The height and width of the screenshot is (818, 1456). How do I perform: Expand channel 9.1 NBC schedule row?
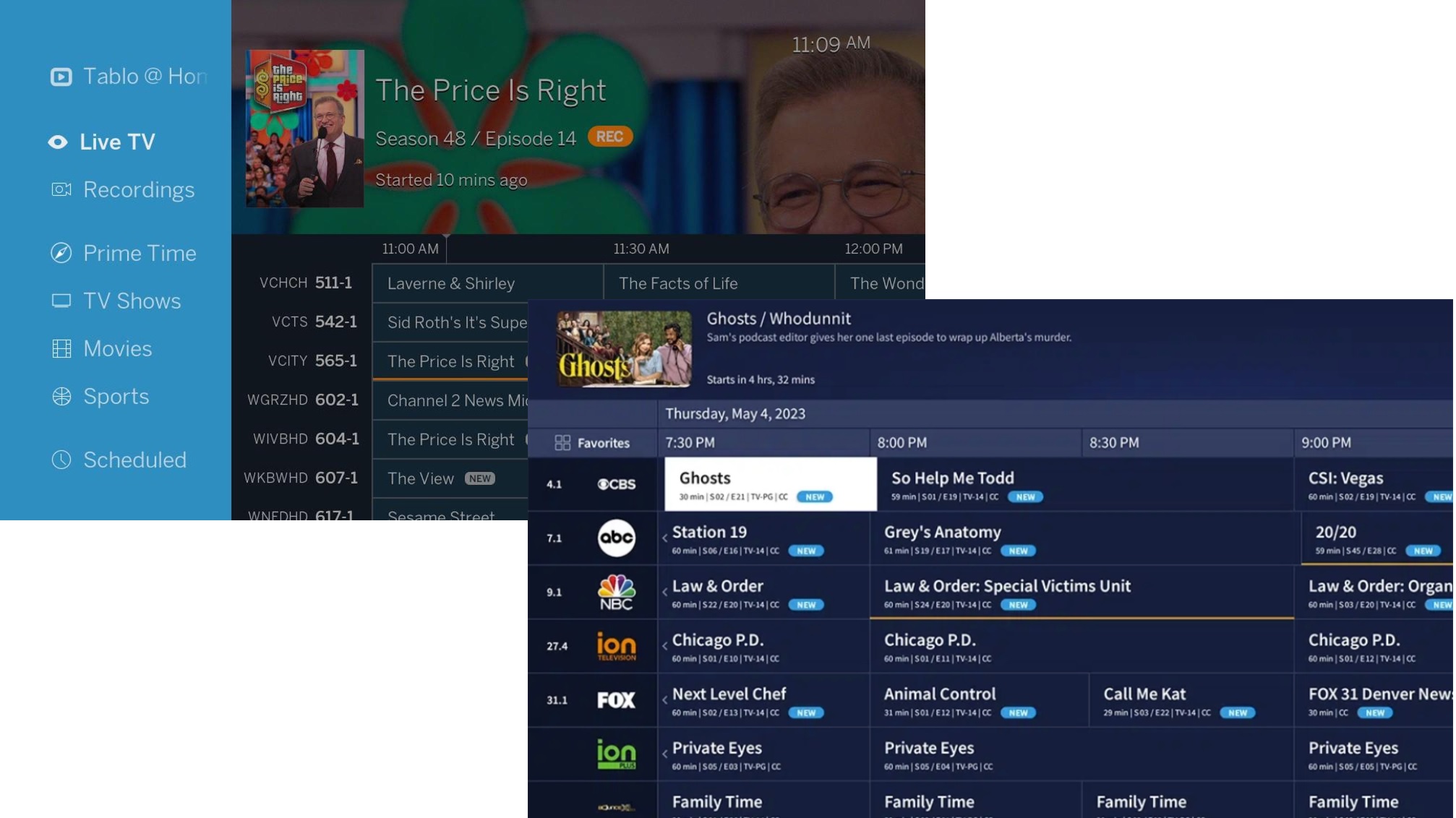pyautogui.click(x=662, y=591)
